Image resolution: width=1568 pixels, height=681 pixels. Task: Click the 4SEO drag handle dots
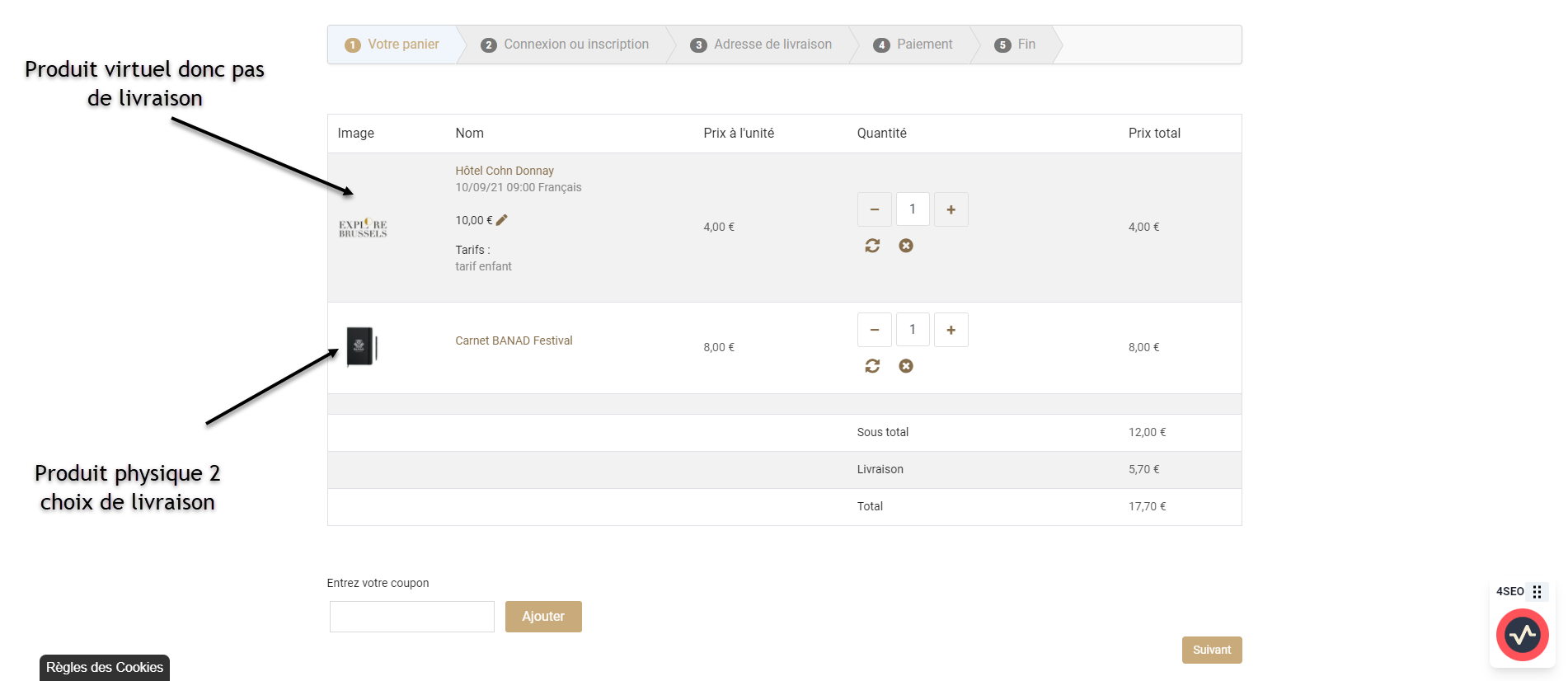1537,592
